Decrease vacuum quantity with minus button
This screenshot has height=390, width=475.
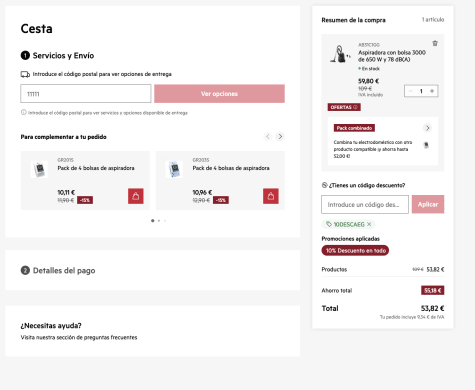(x=411, y=91)
